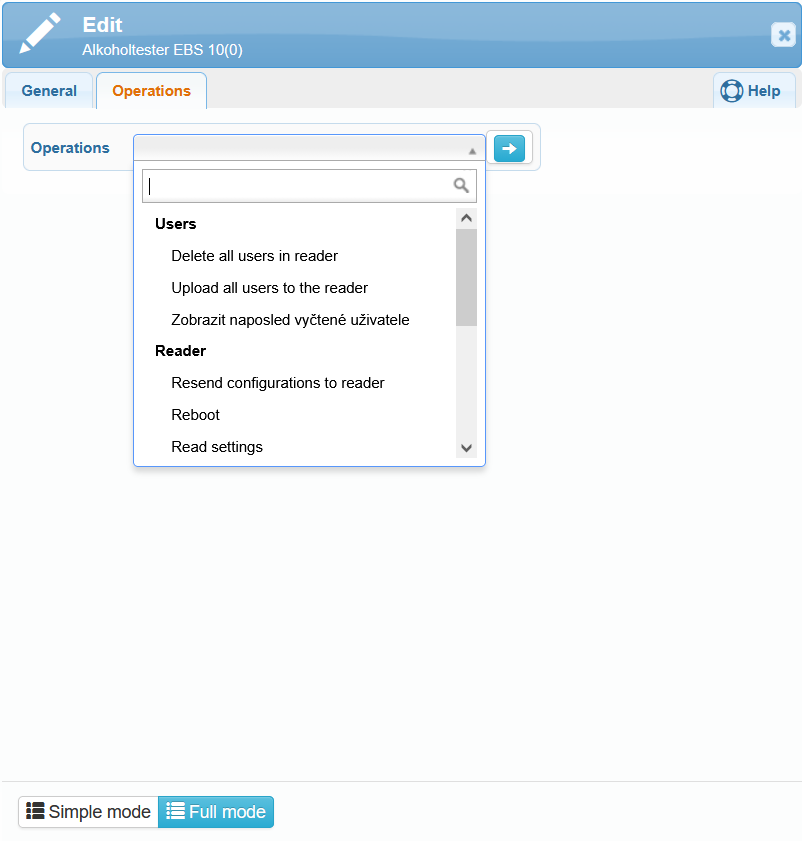
Task: Click the blue arrow run operation button
Action: click(509, 148)
